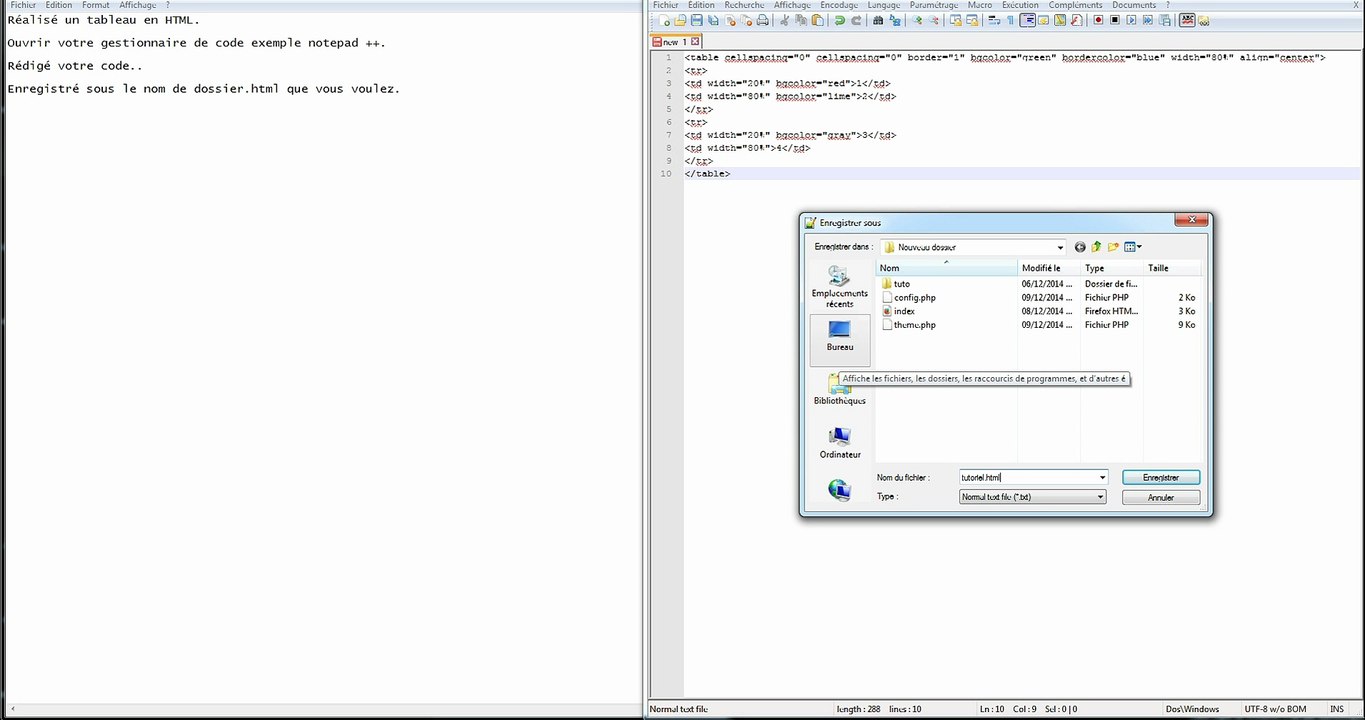
Task: Click the Playback Macro toolbar icon
Action: click(x=1132, y=20)
